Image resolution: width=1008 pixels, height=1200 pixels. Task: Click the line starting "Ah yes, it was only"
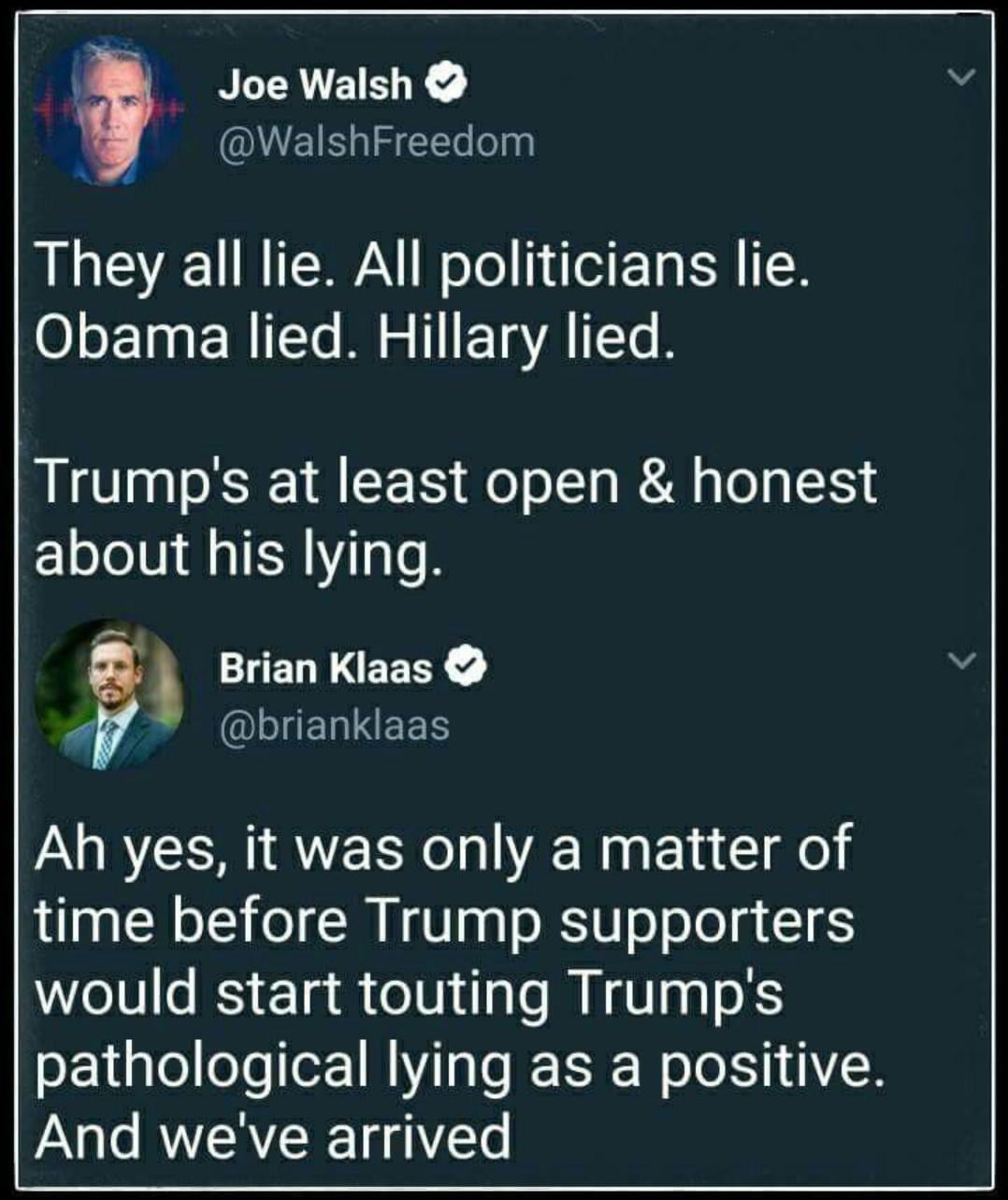(x=443, y=848)
